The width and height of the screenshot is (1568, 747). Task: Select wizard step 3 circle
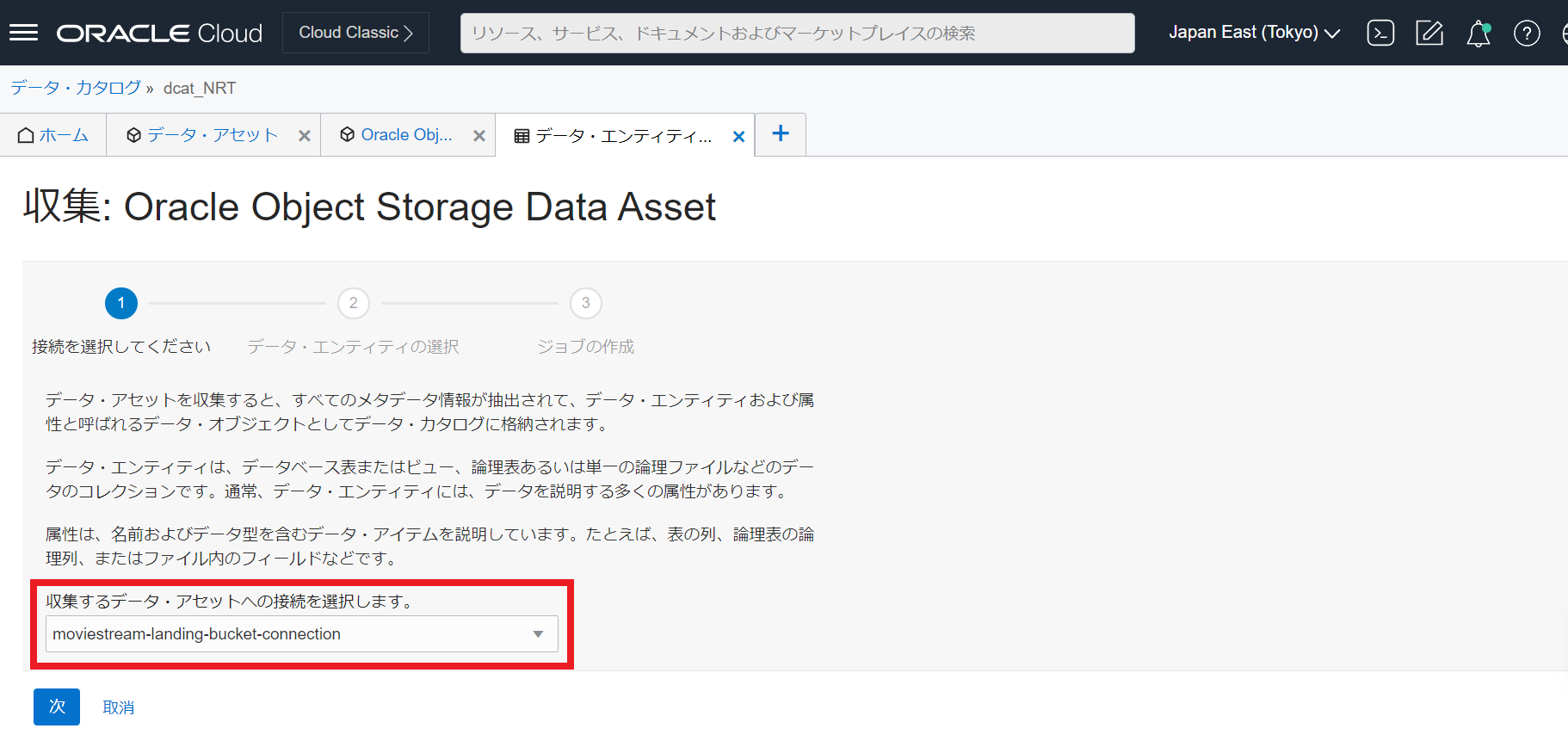click(x=585, y=303)
